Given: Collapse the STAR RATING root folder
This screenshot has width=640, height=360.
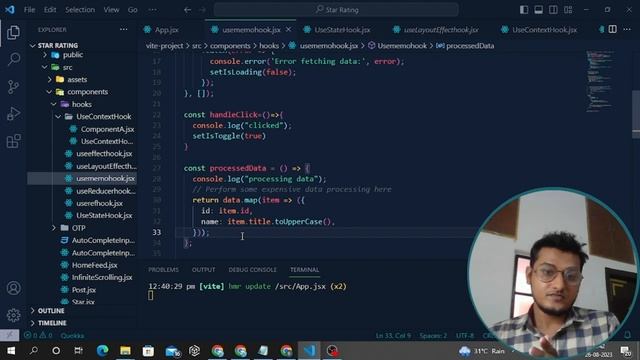Looking at the screenshot, I should (58, 45).
